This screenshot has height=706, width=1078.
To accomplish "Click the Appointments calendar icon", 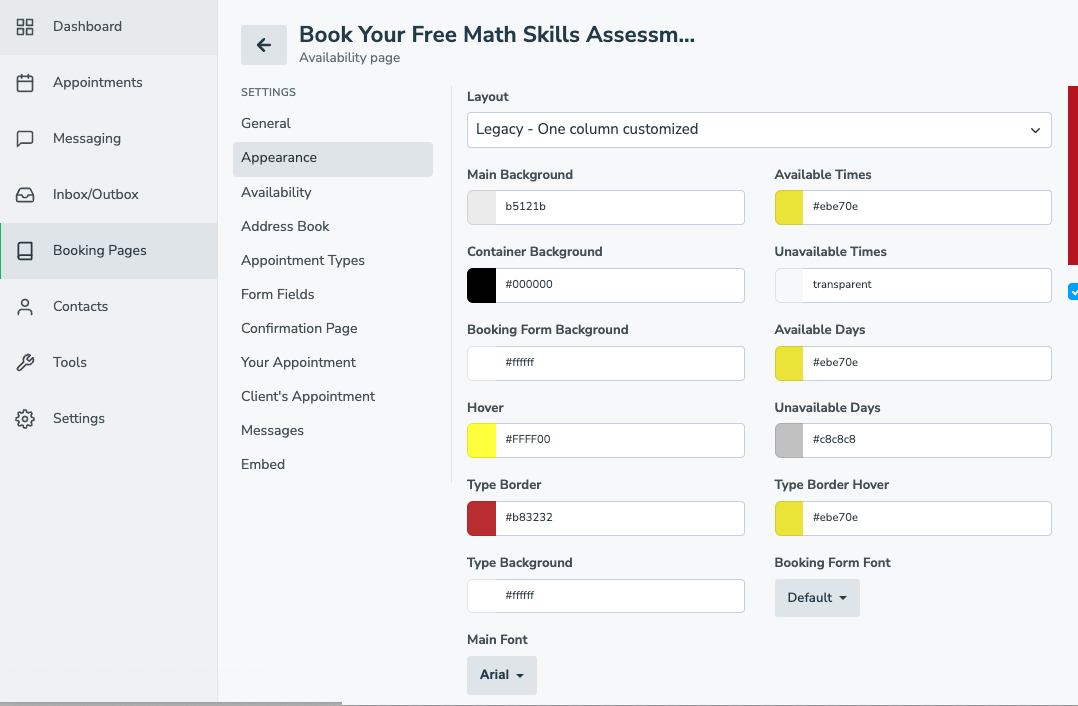I will [25, 82].
